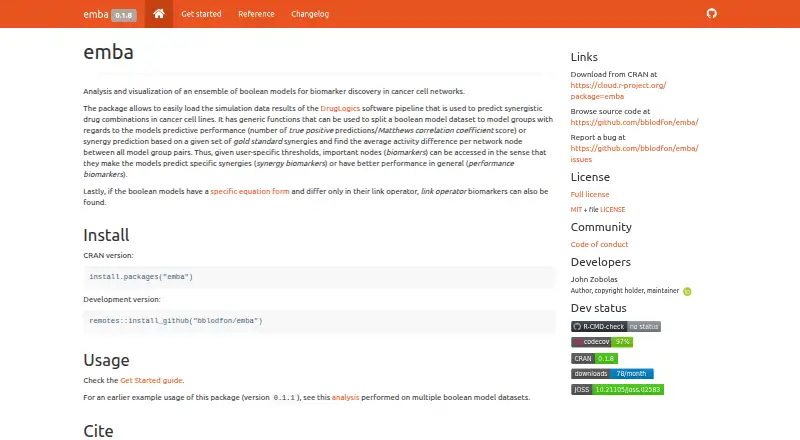Viewport: 800px width, 440px height.
Task: Open the CRAN download URL link
Action: pyautogui.click(x=618, y=90)
